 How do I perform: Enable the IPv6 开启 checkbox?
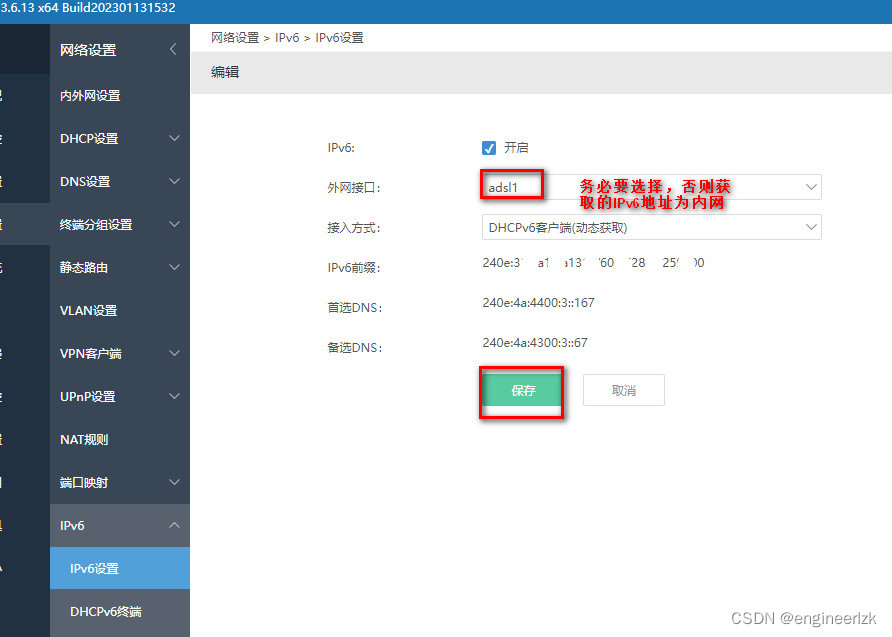pos(488,147)
